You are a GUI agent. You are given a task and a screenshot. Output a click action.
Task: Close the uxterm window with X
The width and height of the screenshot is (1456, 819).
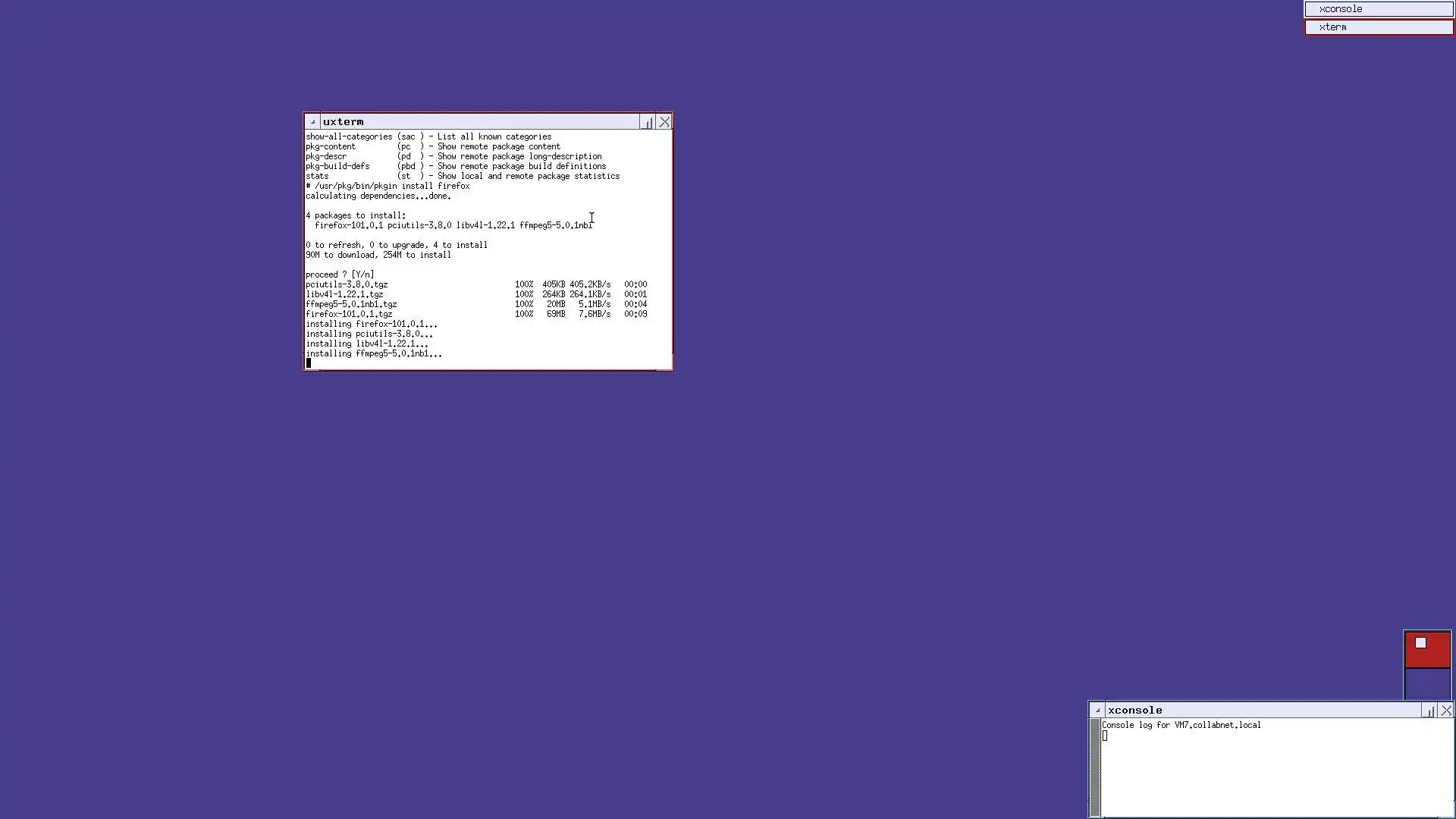(664, 122)
